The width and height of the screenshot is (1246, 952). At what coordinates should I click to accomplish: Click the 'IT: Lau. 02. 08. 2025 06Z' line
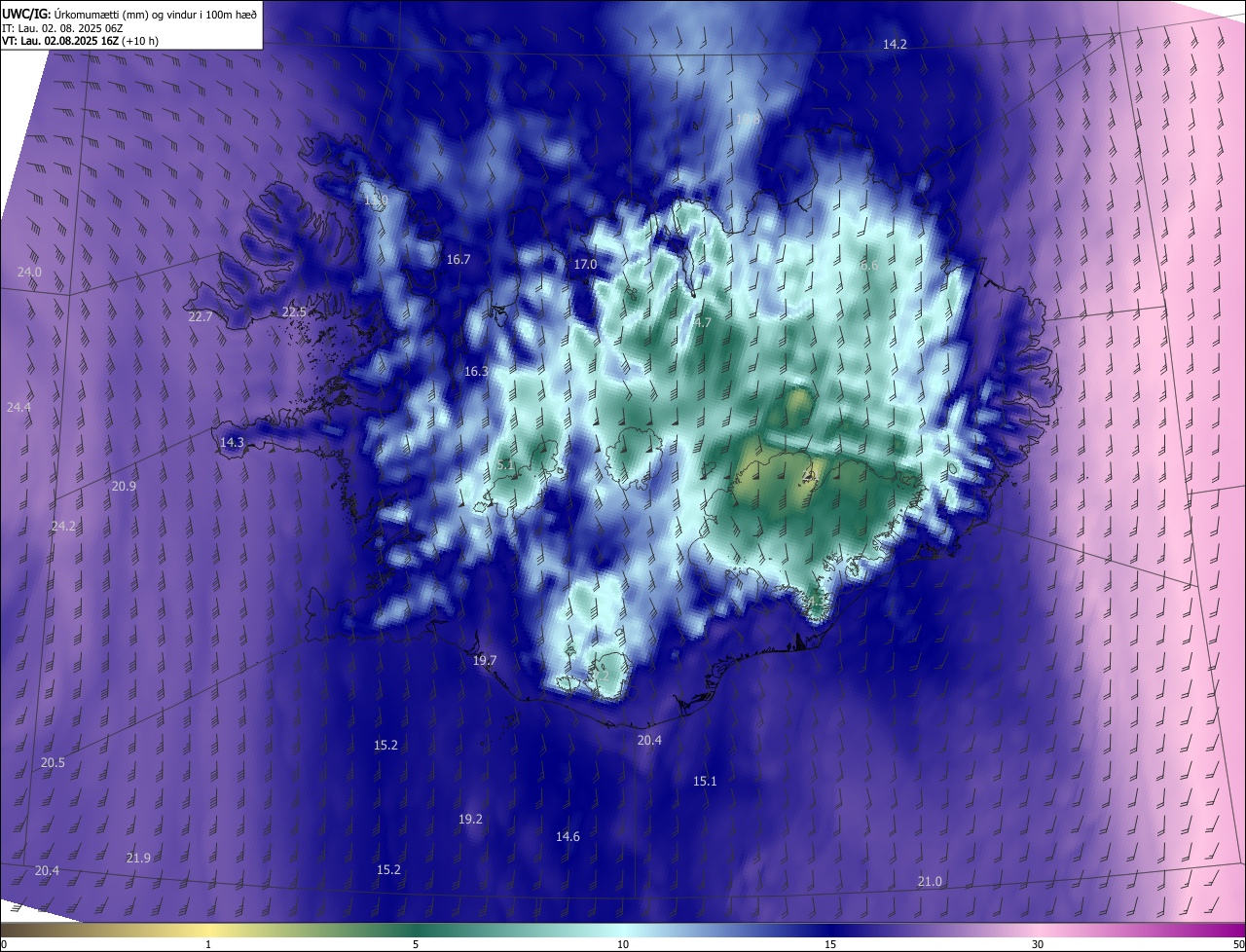coord(61,27)
